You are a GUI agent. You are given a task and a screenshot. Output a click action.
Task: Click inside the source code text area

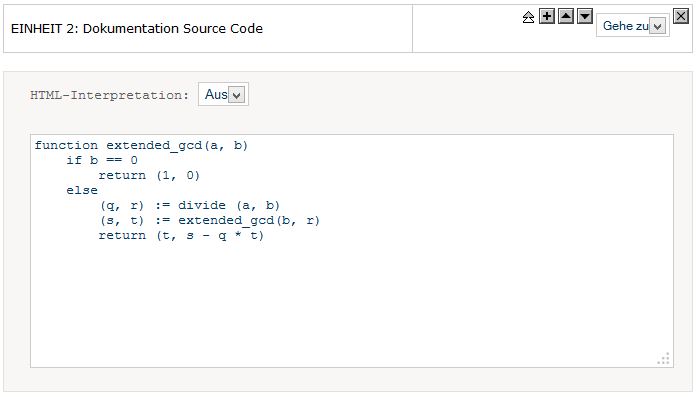click(352, 251)
